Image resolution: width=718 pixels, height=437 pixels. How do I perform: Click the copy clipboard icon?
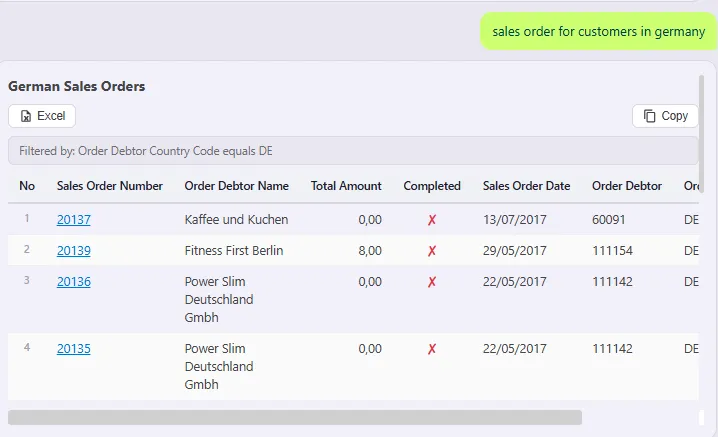click(x=649, y=116)
